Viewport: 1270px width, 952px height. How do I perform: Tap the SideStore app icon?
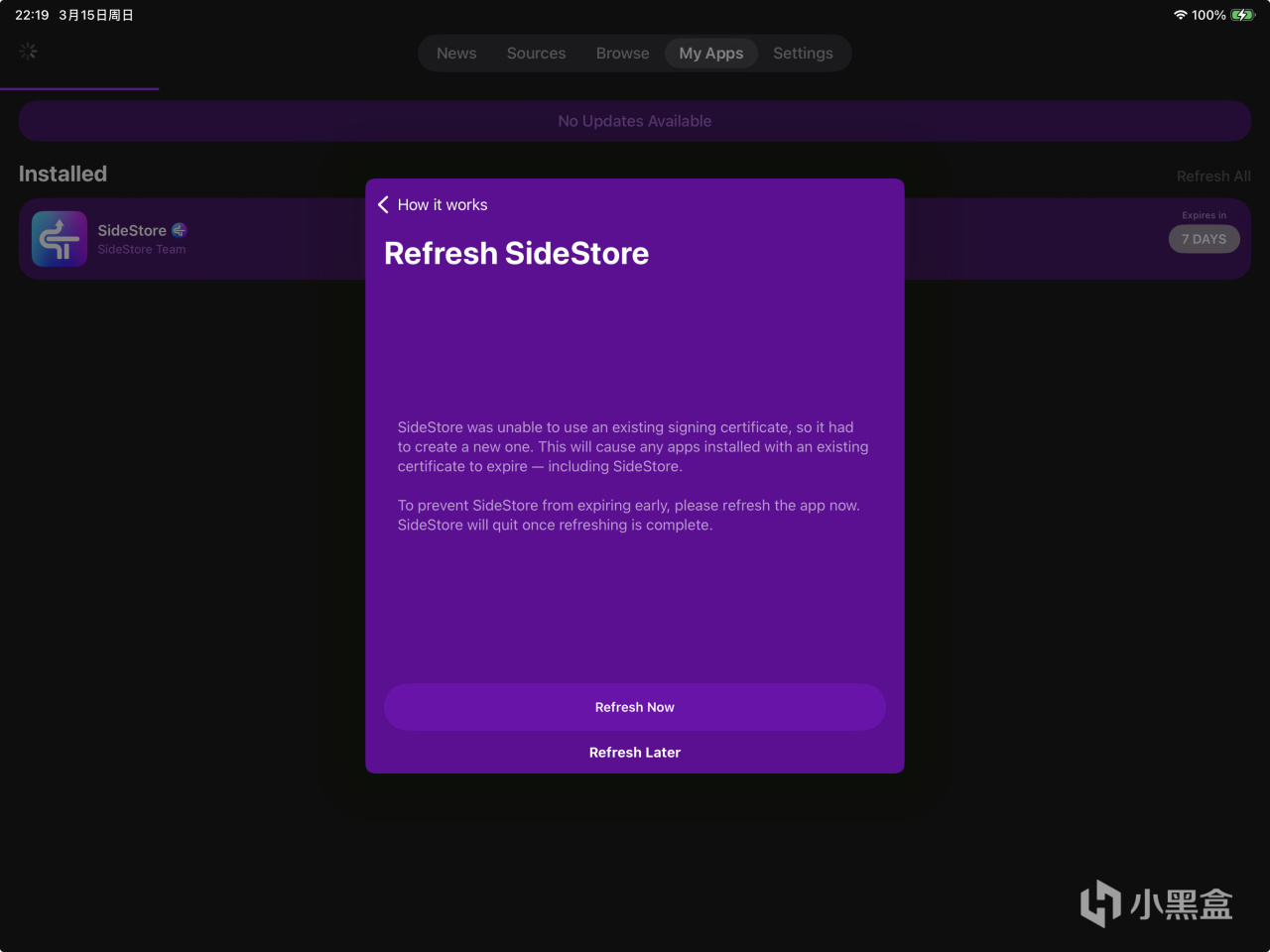tap(60, 239)
